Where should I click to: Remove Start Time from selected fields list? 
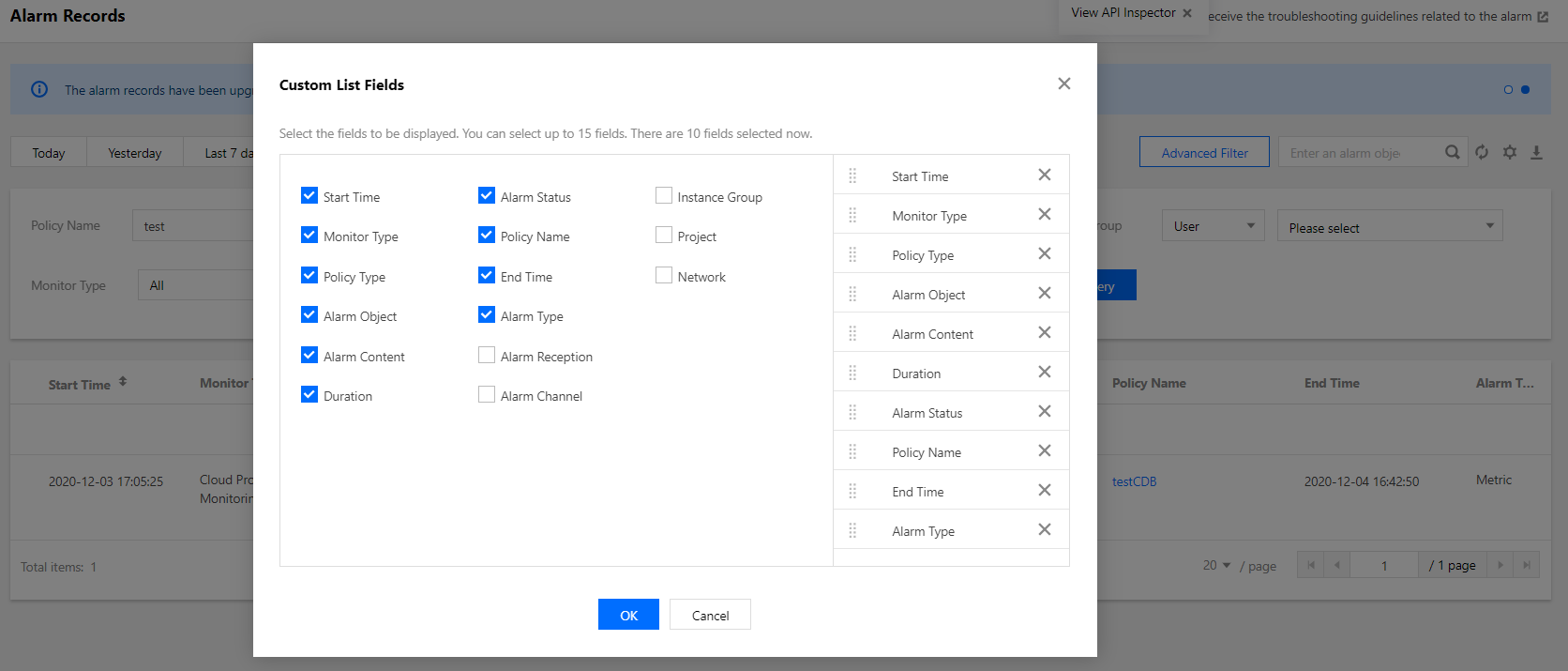click(1044, 175)
